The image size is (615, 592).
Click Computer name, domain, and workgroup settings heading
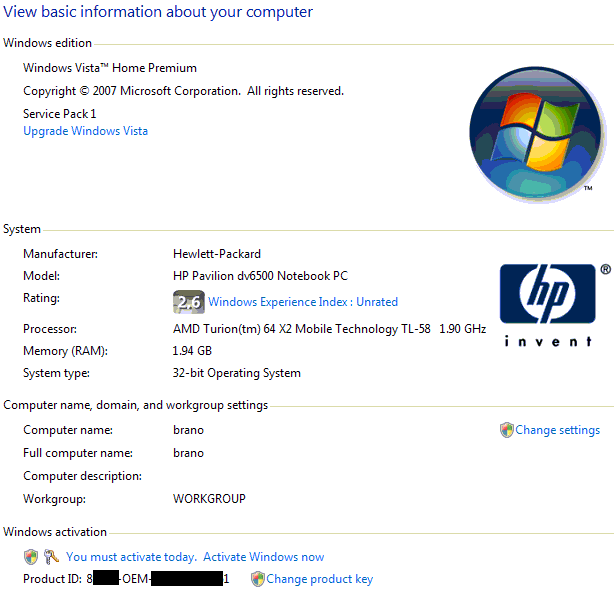point(136,405)
